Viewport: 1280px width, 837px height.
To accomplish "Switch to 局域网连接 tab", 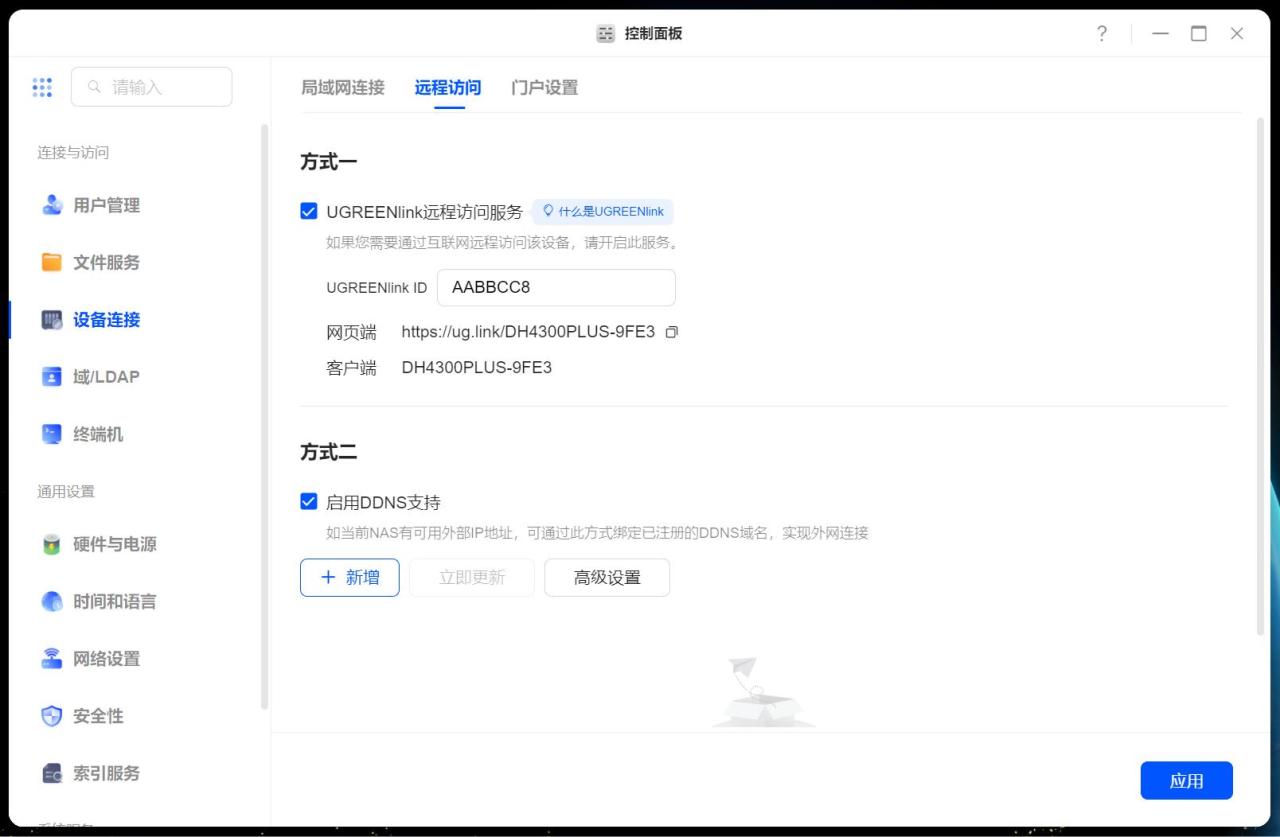I will tap(343, 87).
